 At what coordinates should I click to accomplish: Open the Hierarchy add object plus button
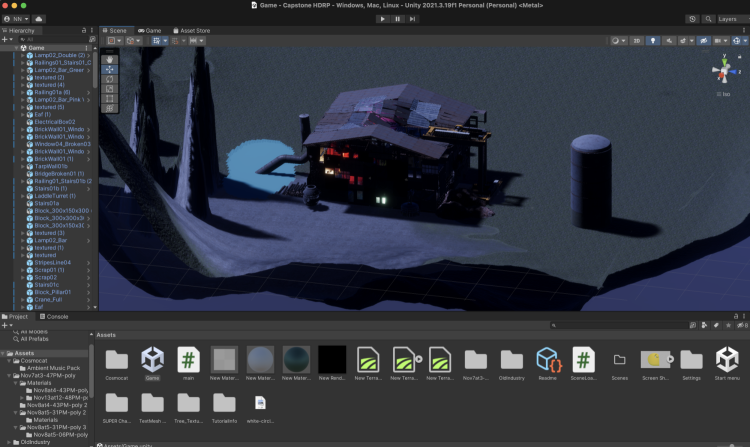(5, 39)
